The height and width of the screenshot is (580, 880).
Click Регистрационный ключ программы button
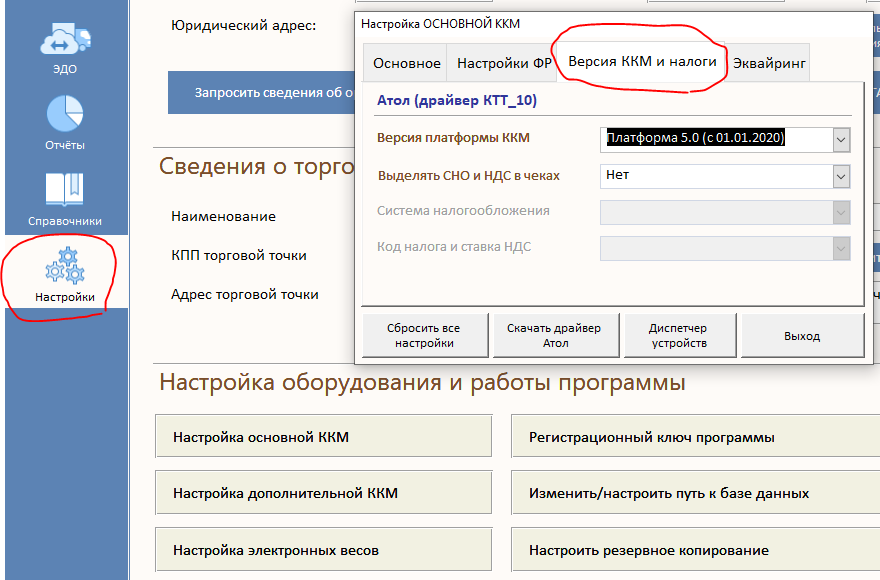click(x=694, y=437)
